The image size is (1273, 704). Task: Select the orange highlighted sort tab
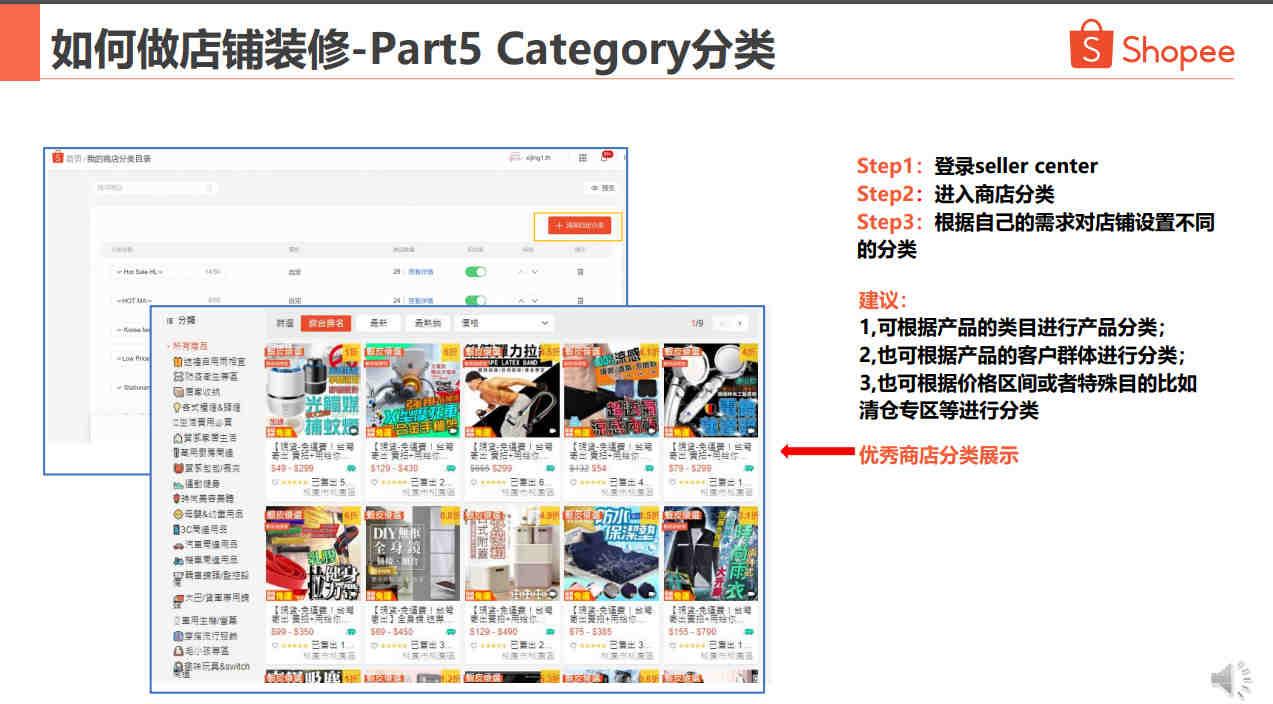(326, 323)
